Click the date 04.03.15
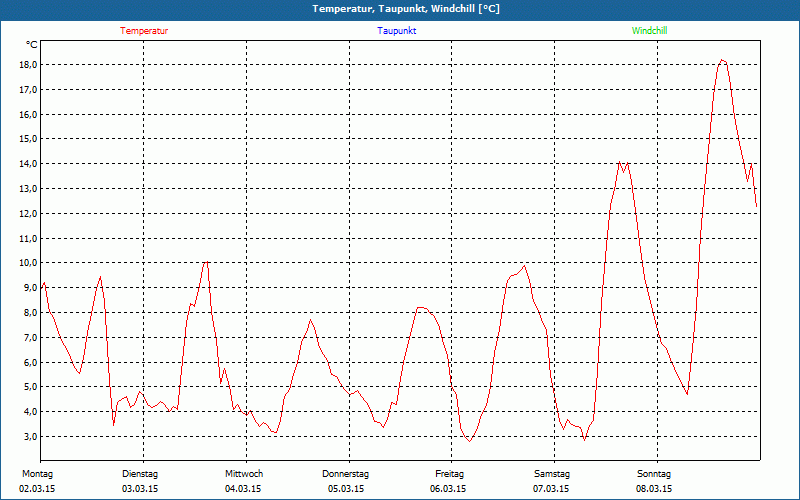This screenshot has height=500, width=800. coord(243,489)
